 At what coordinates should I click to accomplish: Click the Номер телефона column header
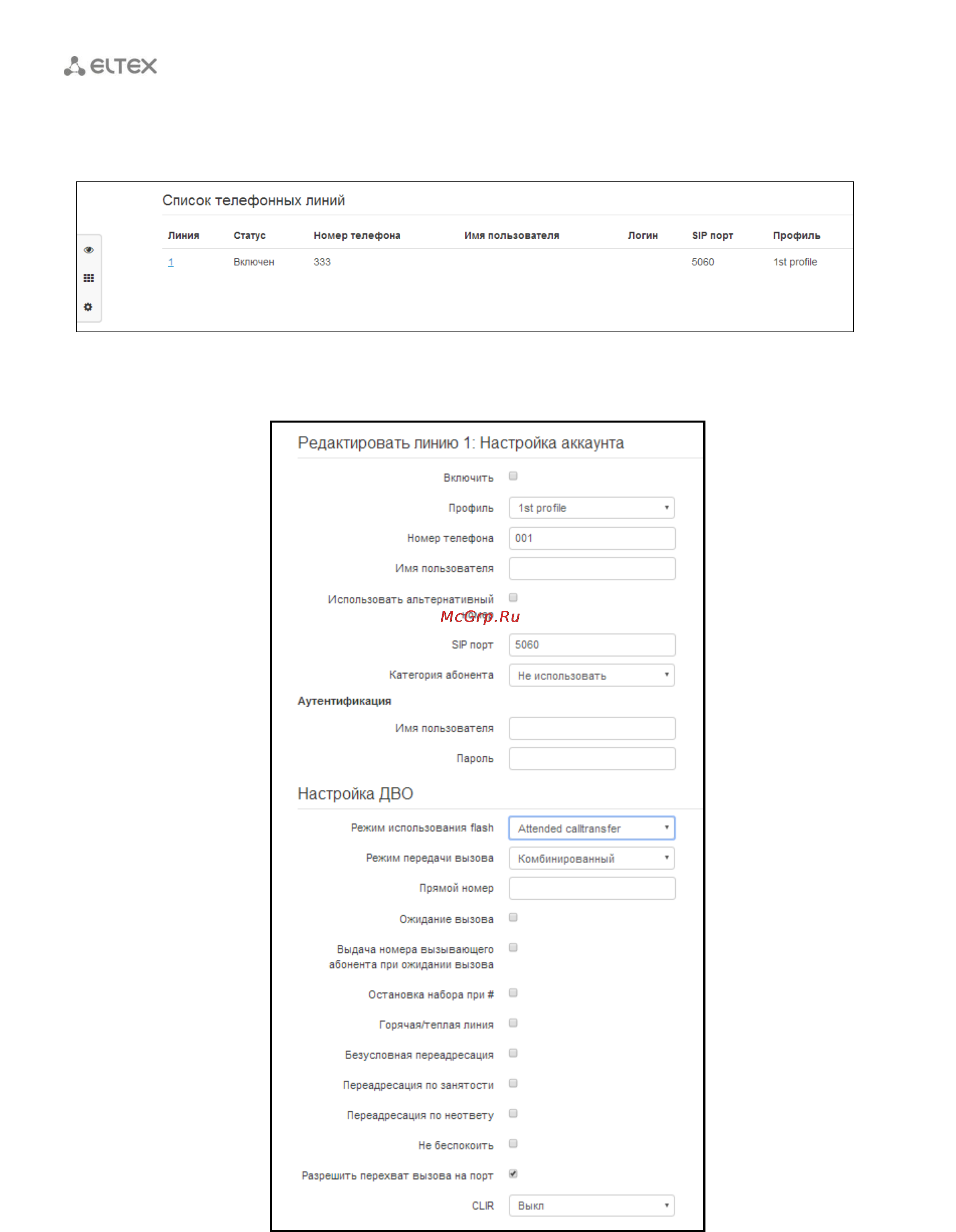click(357, 236)
